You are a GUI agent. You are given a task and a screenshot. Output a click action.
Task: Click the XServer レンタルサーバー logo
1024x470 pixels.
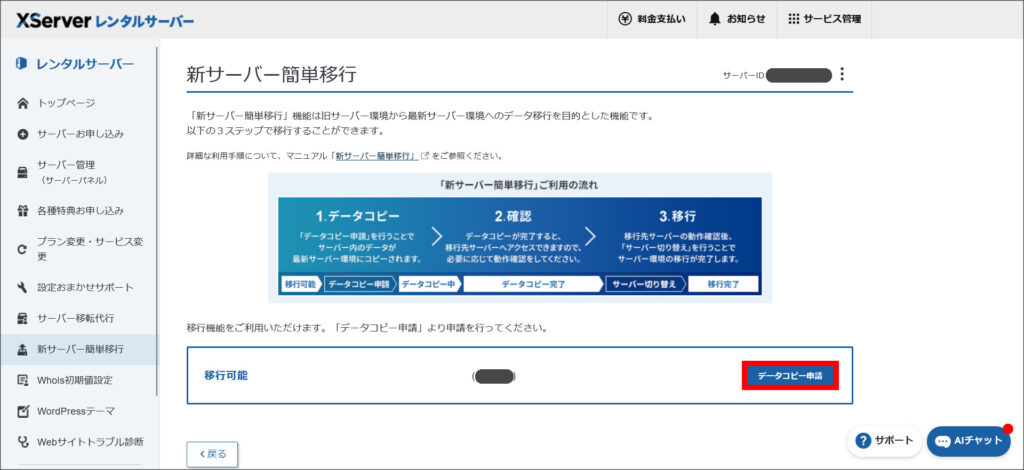[105, 20]
